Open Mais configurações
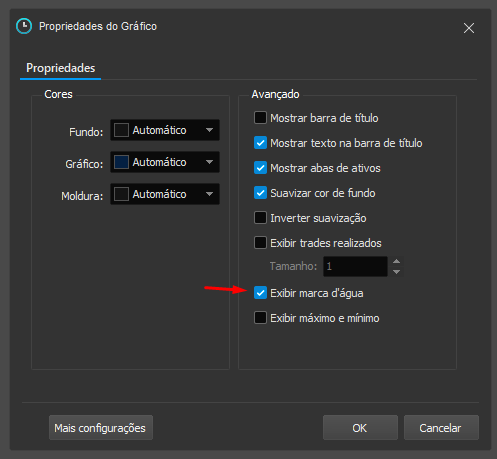Image resolution: width=497 pixels, height=459 pixels. 101,428
